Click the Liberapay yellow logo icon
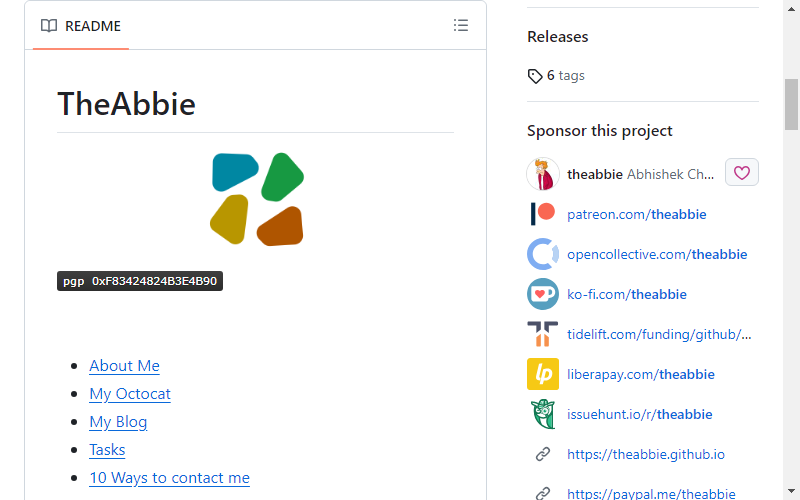Viewport: 800px width, 500px height. [542, 374]
